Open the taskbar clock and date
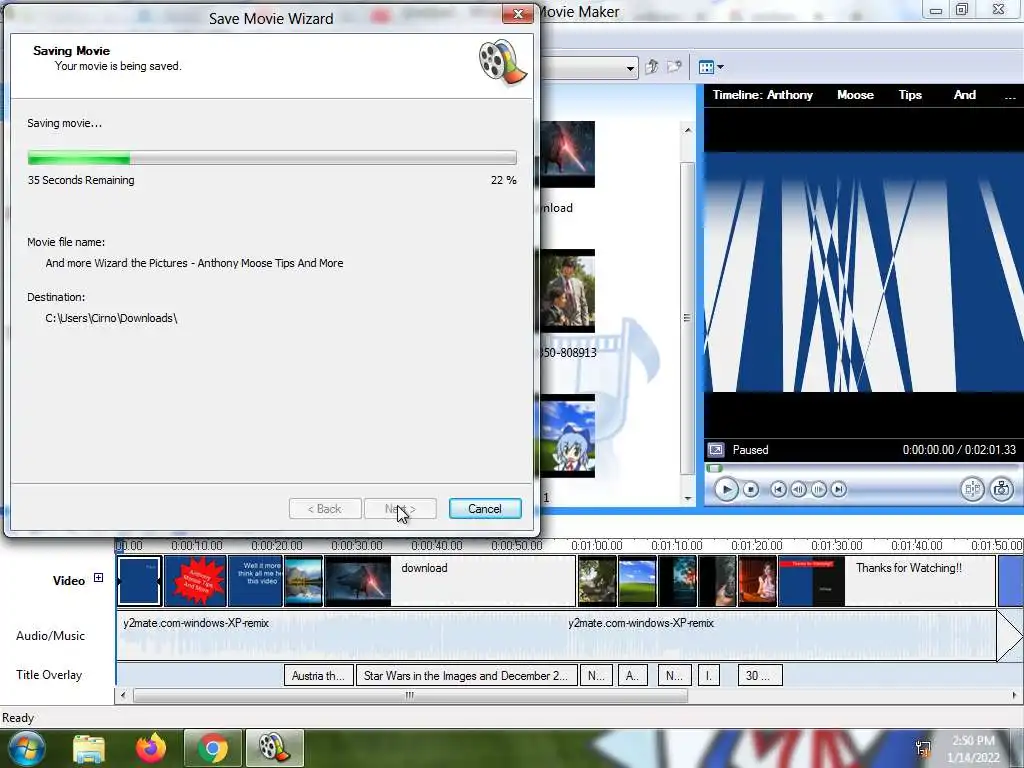 [973, 749]
